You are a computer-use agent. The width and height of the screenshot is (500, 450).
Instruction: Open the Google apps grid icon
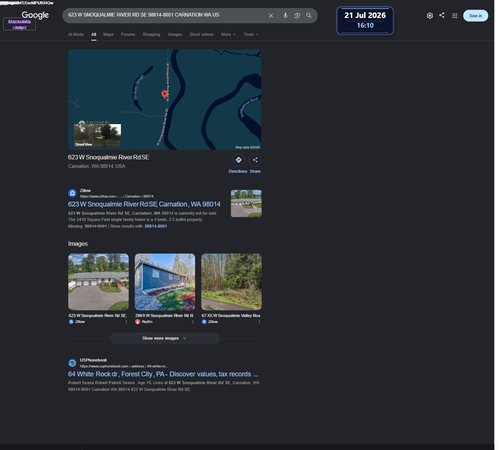tap(454, 16)
